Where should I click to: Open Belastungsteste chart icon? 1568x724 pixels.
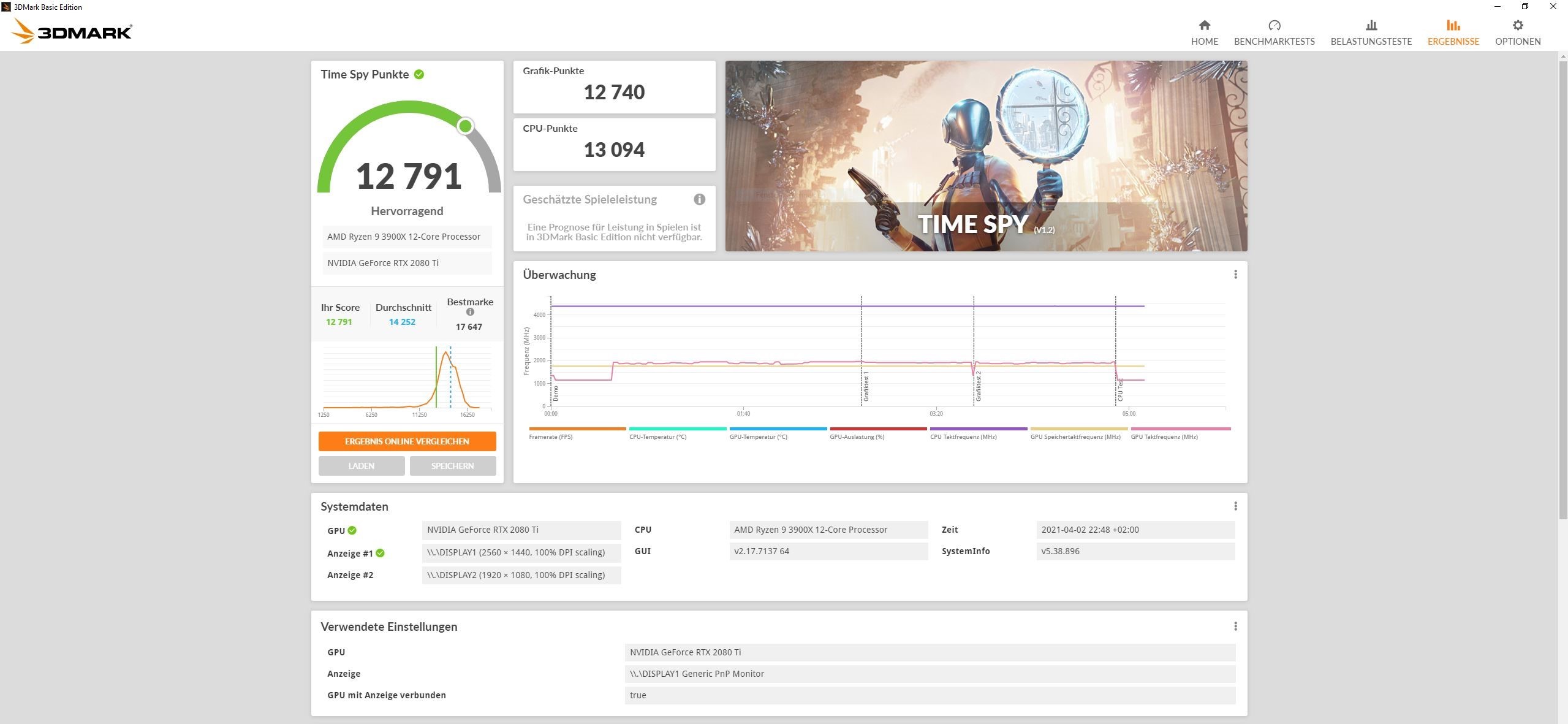(1371, 26)
